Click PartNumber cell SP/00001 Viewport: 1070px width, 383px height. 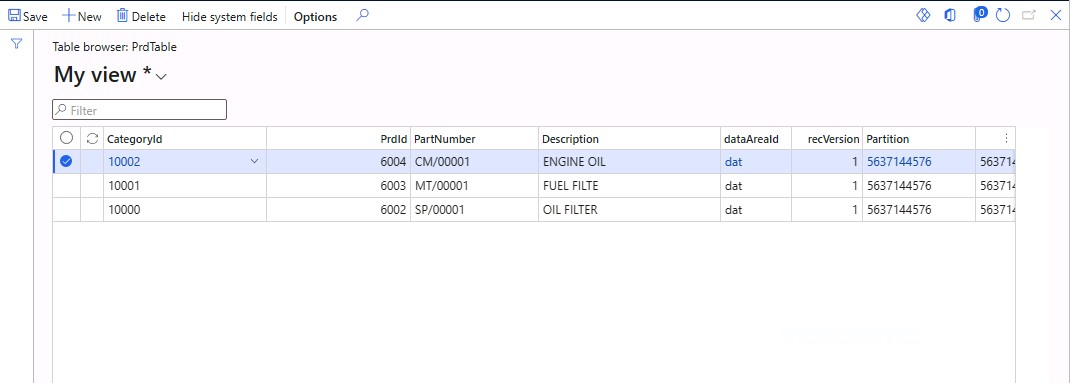coord(474,210)
